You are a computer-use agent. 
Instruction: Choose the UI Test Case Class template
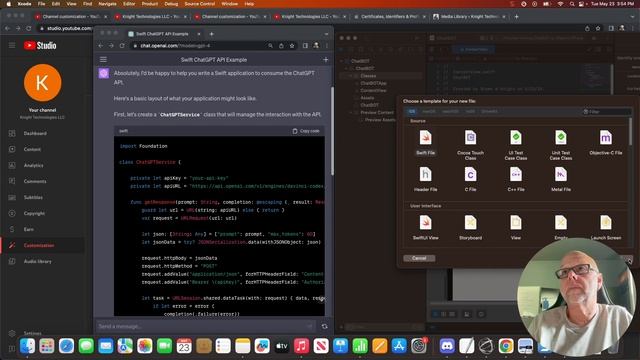pyautogui.click(x=516, y=144)
